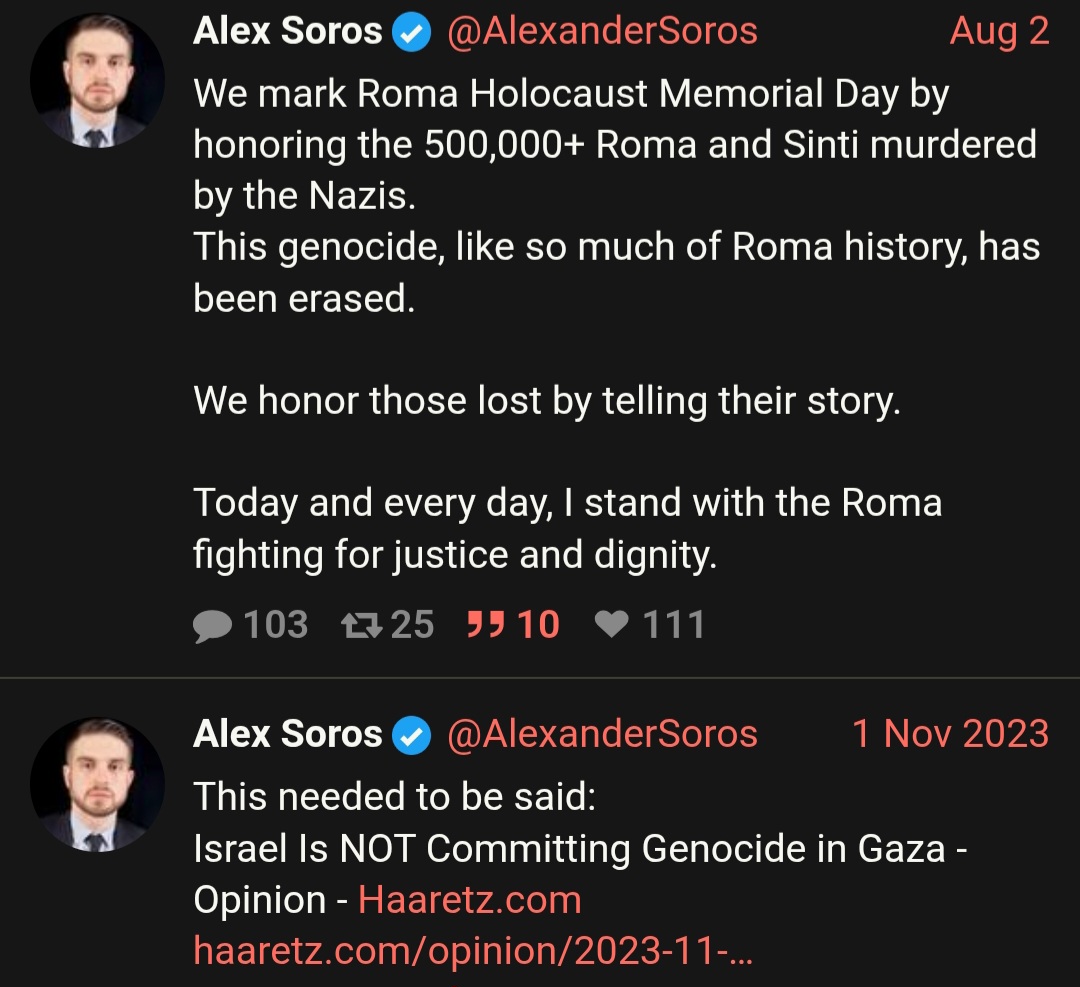Click the 111 likes count

[x=673, y=625]
